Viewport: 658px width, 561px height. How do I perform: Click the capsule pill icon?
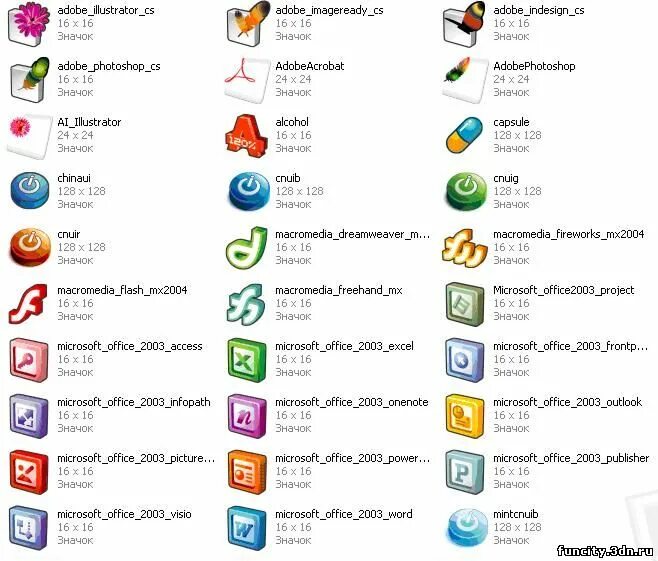click(x=465, y=136)
